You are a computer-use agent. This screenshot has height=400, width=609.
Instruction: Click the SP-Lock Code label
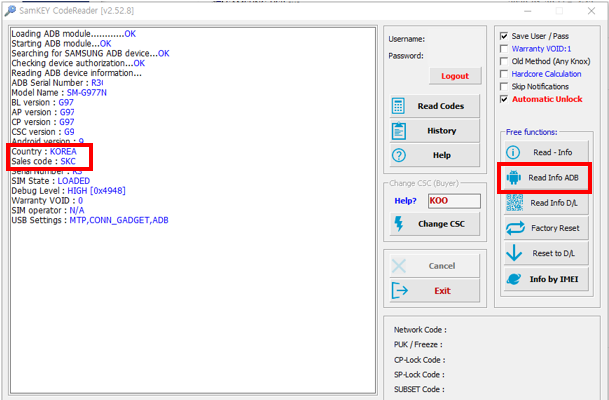(419, 375)
